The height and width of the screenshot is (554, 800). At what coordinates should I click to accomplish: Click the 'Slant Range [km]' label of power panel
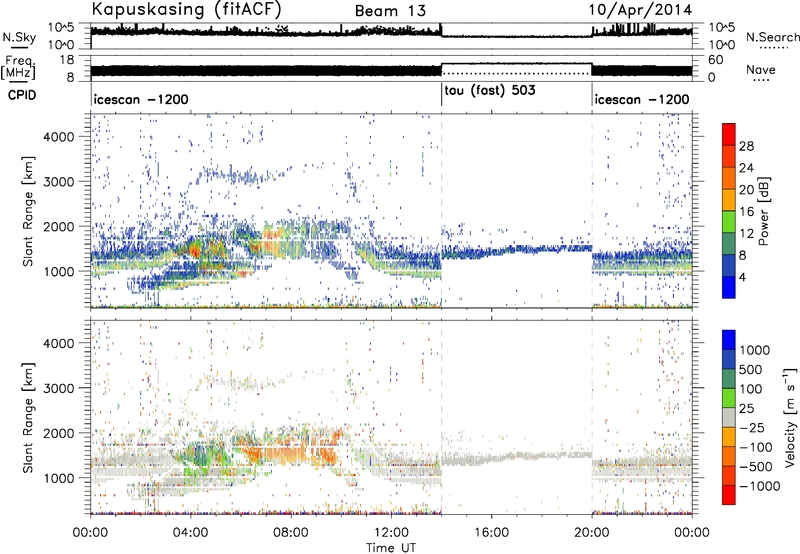tap(29, 211)
